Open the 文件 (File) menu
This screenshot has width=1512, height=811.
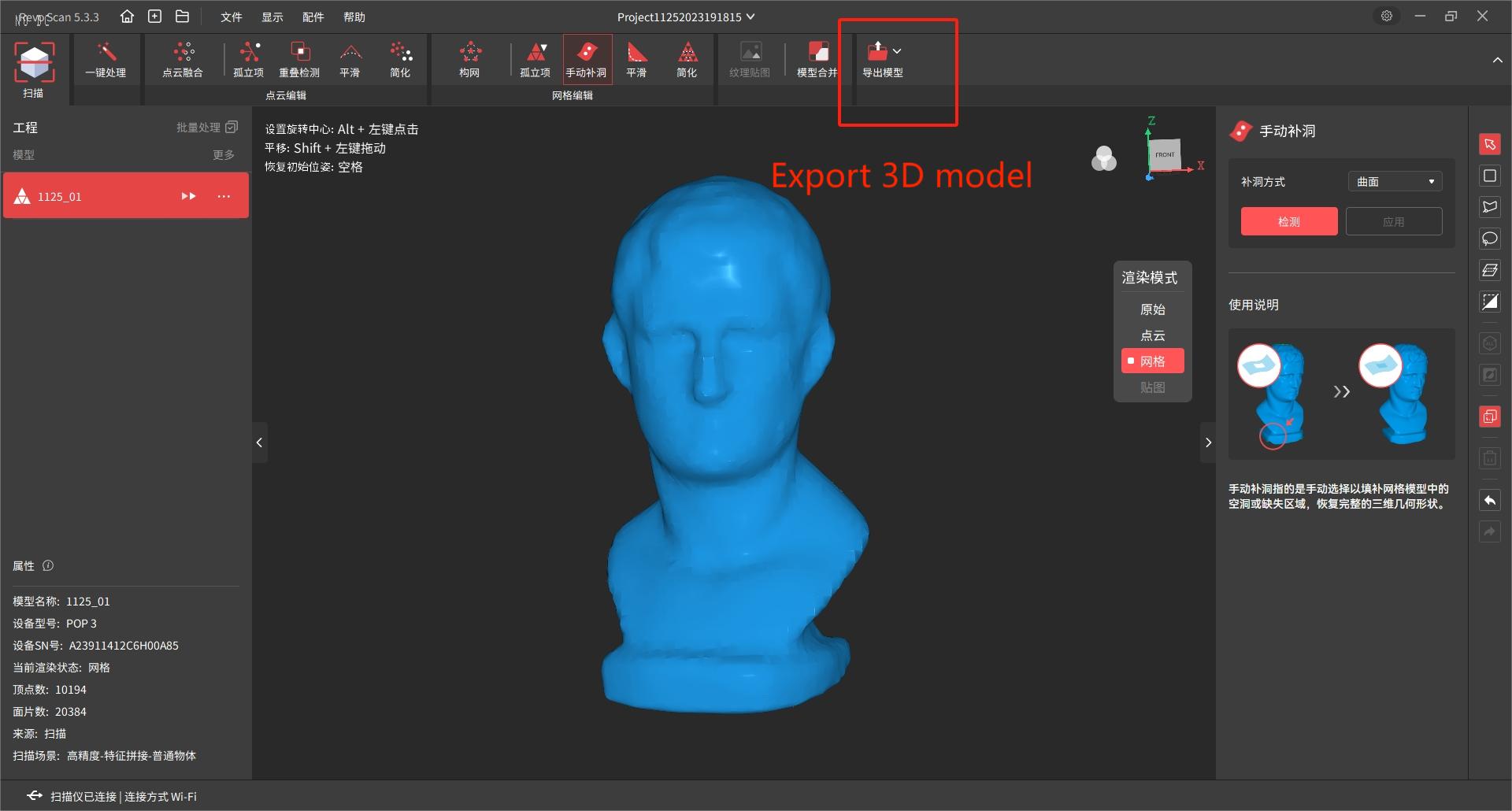coord(232,17)
